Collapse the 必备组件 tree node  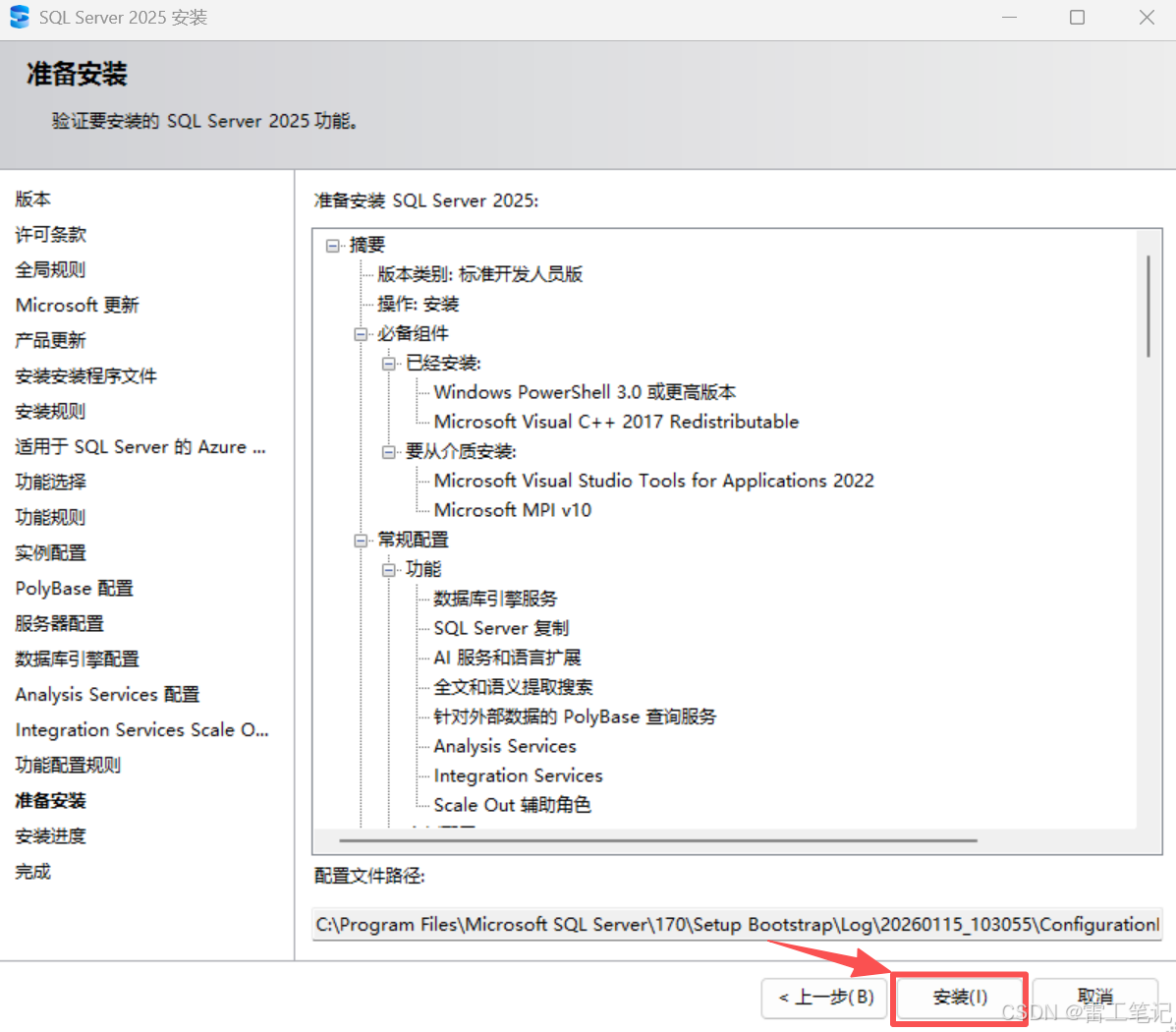(x=361, y=334)
